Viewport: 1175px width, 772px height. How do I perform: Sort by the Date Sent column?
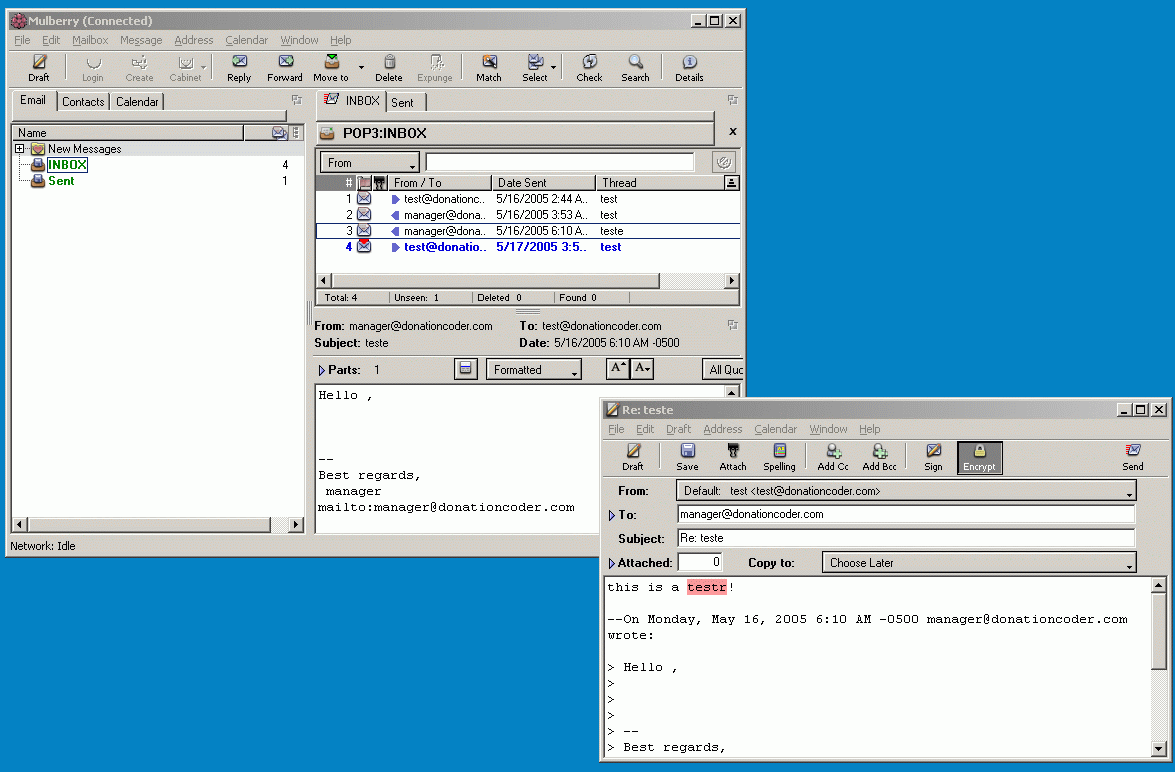(543, 183)
